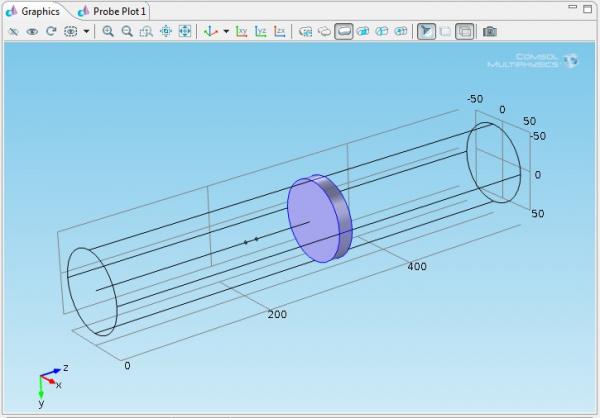
Task: Click the axis label 400
Action: 417,266
